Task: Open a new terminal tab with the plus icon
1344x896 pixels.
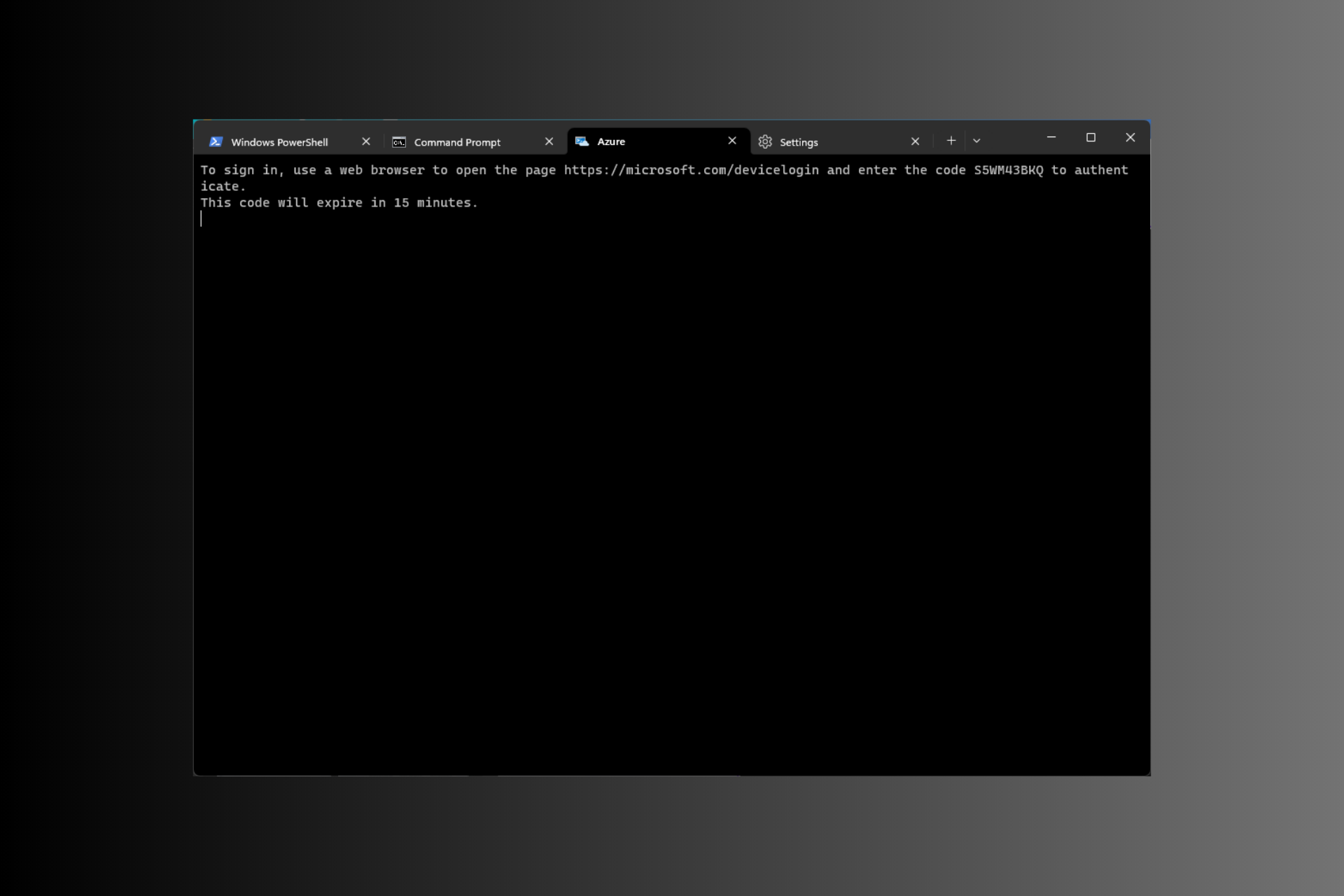Action: [951, 141]
